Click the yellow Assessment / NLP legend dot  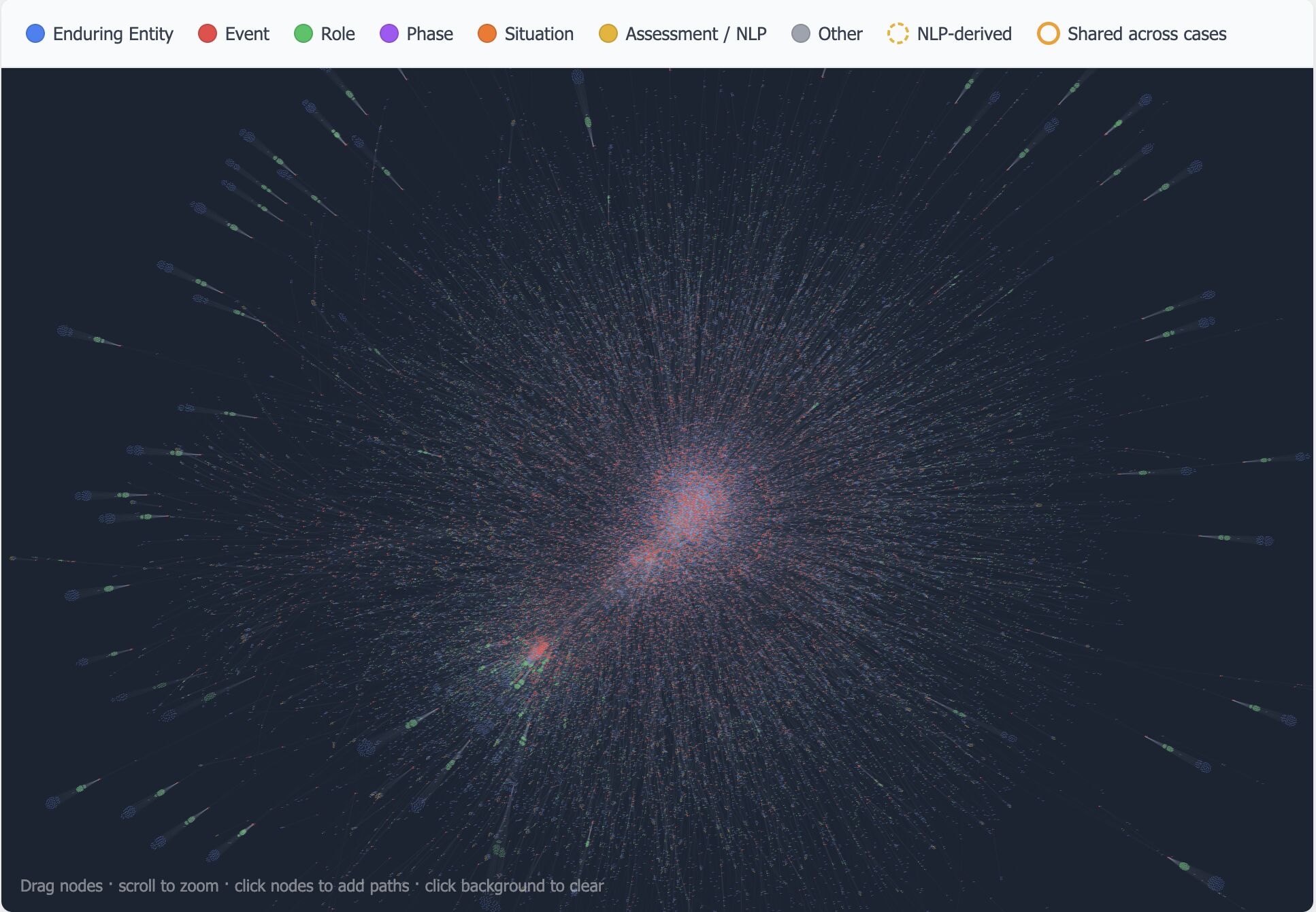coord(608,33)
